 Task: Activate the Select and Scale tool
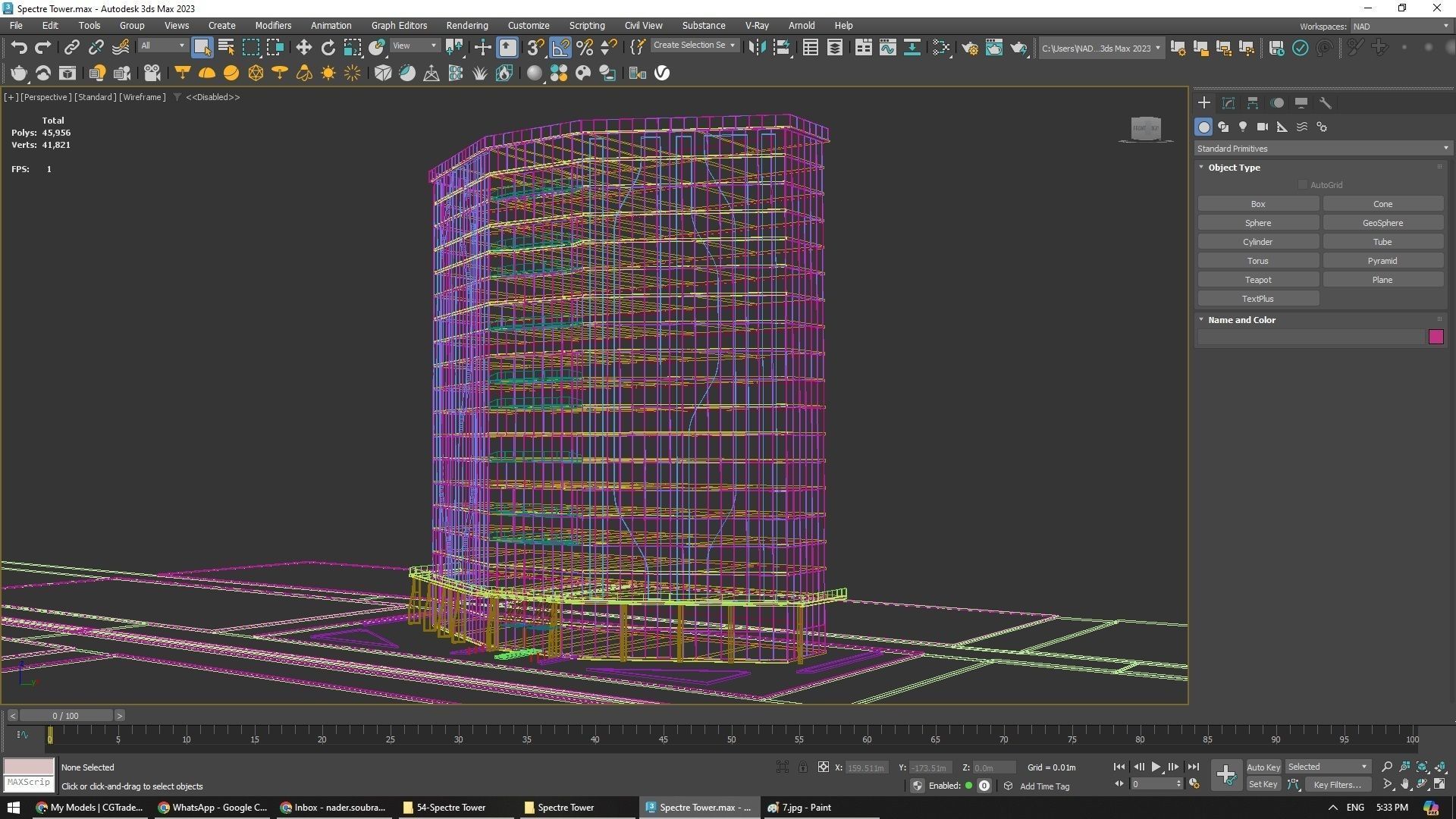(x=352, y=48)
